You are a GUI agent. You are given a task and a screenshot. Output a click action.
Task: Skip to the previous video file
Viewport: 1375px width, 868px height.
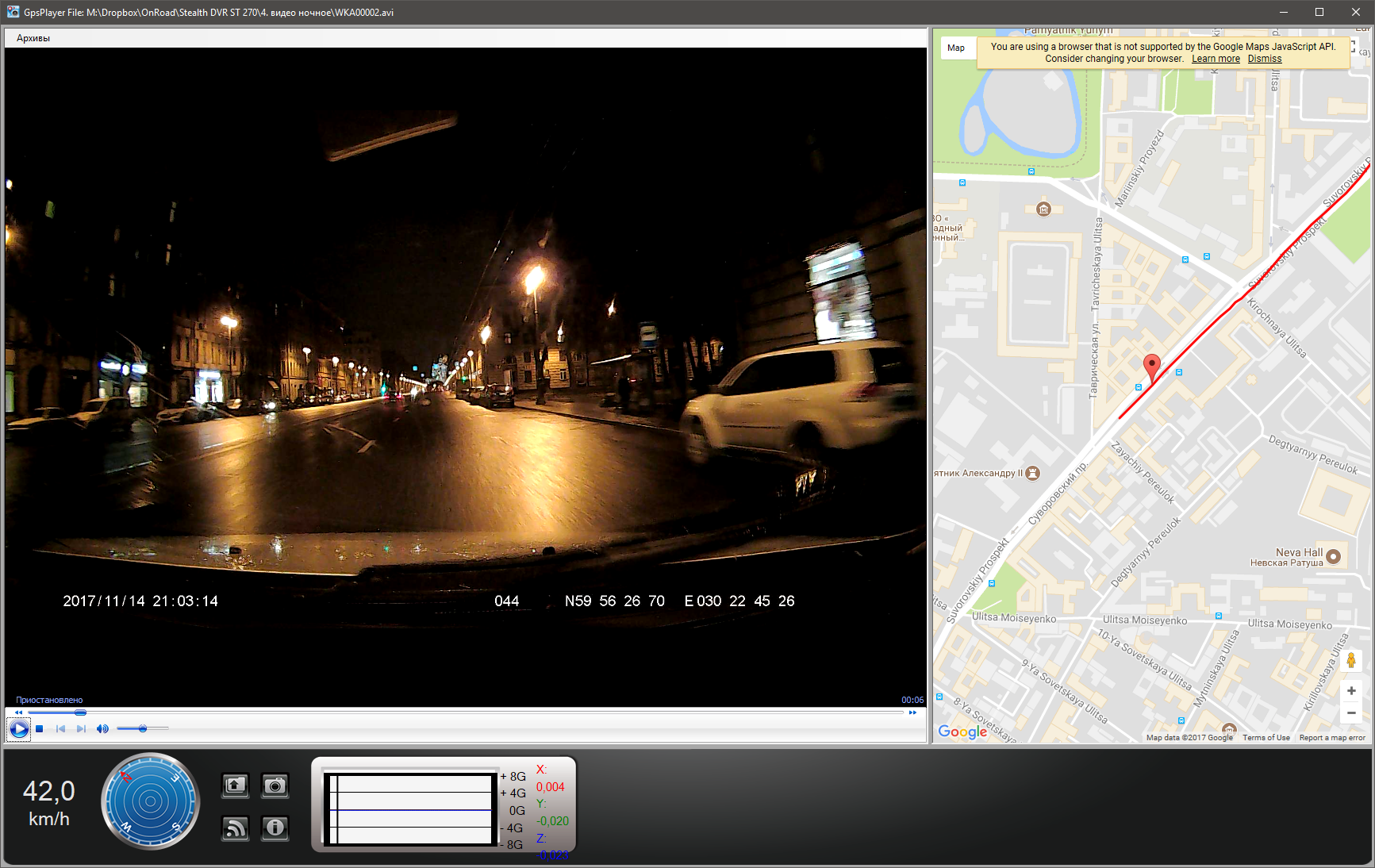(60, 728)
